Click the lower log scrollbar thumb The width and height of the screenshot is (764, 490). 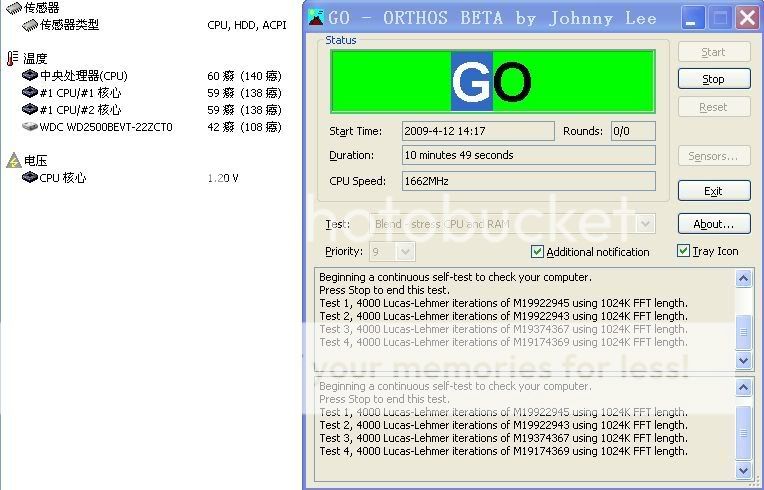744,433
